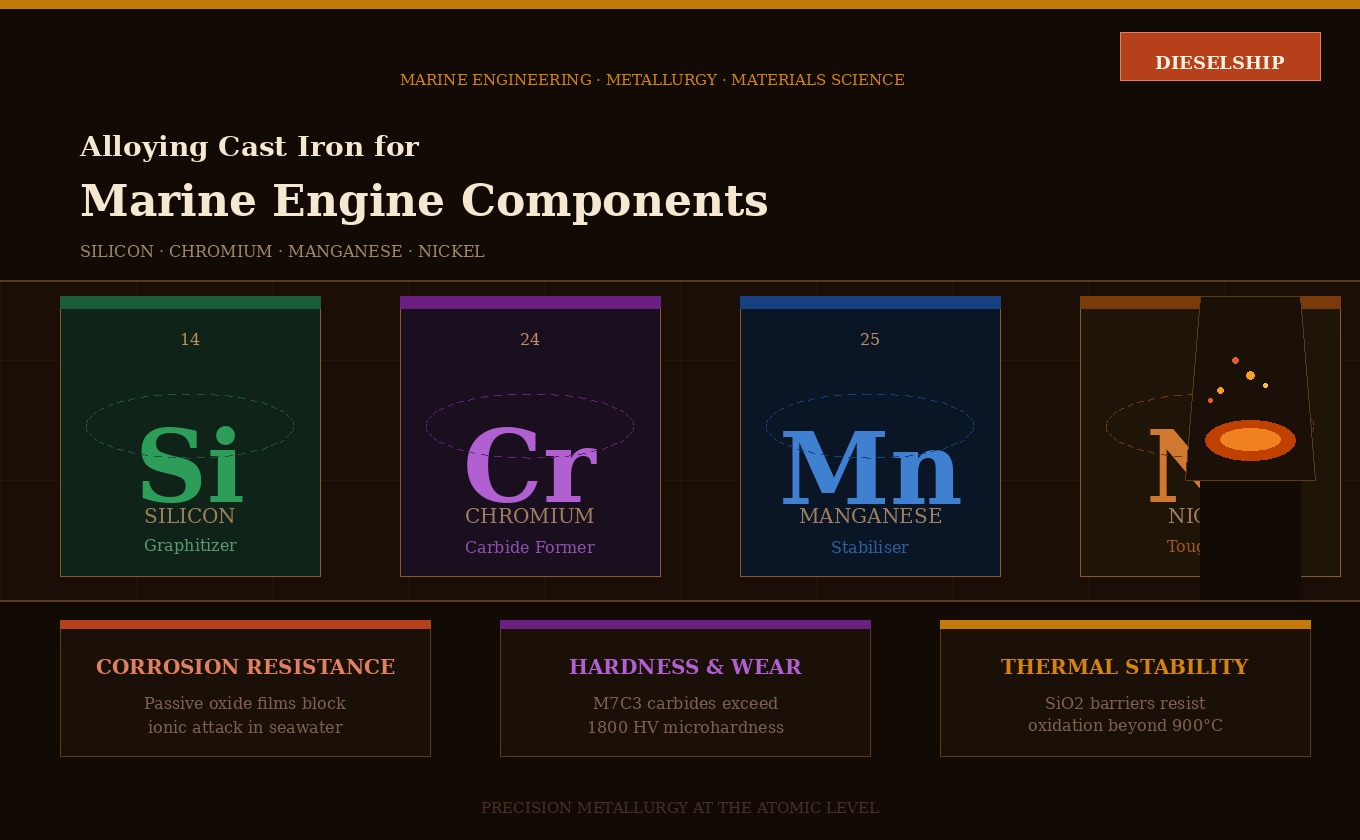Expand the CORROSION RESISTANCE card
This screenshot has width=1360, height=840.
coord(245,688)
